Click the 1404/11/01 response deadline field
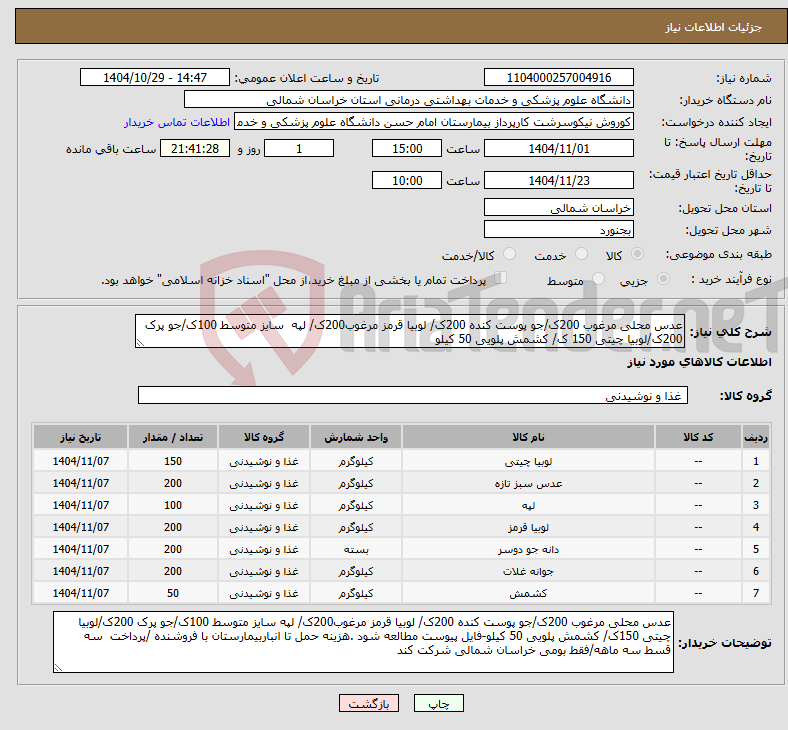The image size is (788, 730). tap(558, 149)
